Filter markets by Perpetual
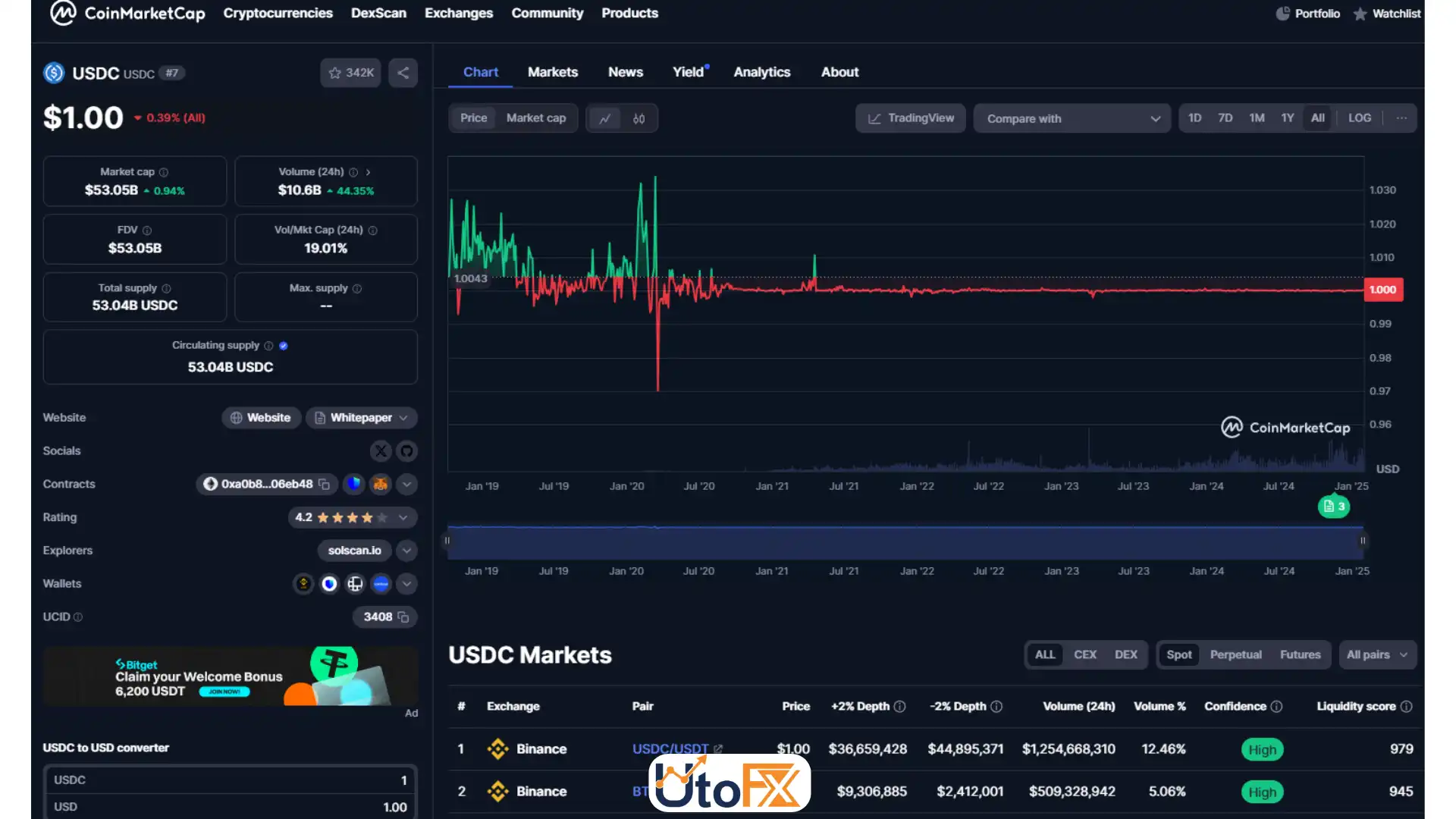 (1235, 655)
